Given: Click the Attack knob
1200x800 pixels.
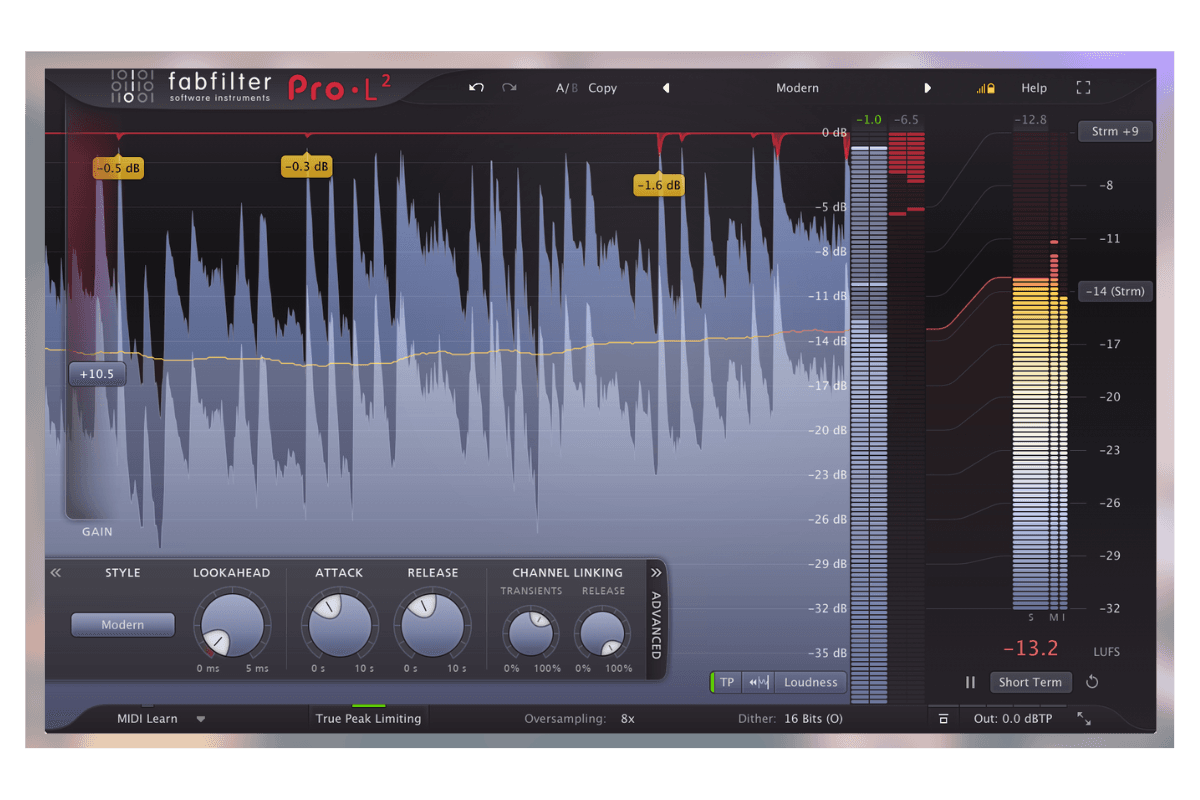Looking at the screenshot, I should point(339,625).
